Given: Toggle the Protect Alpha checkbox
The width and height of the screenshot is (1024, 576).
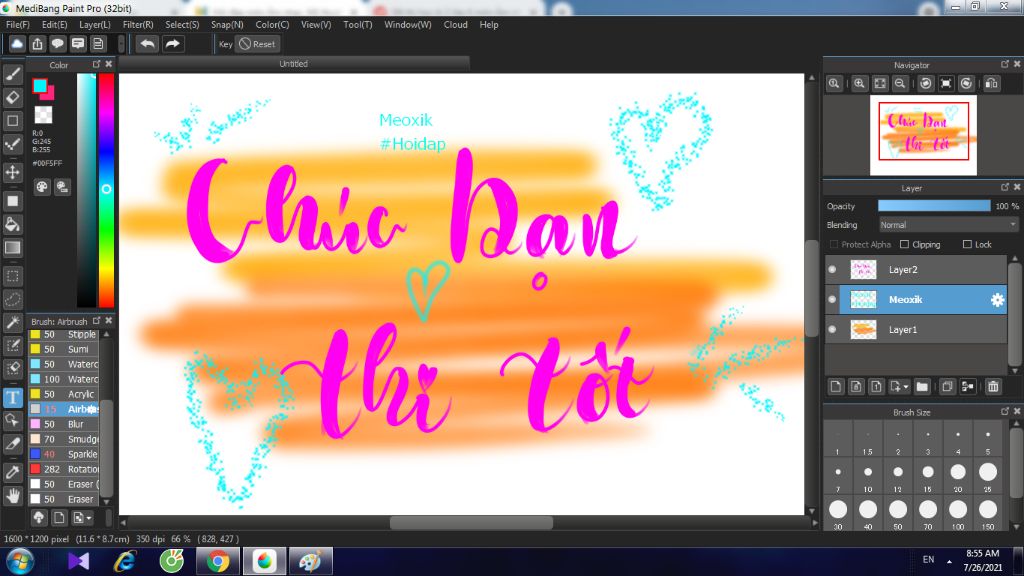Looking at the screenshot, I should [834, 244].
